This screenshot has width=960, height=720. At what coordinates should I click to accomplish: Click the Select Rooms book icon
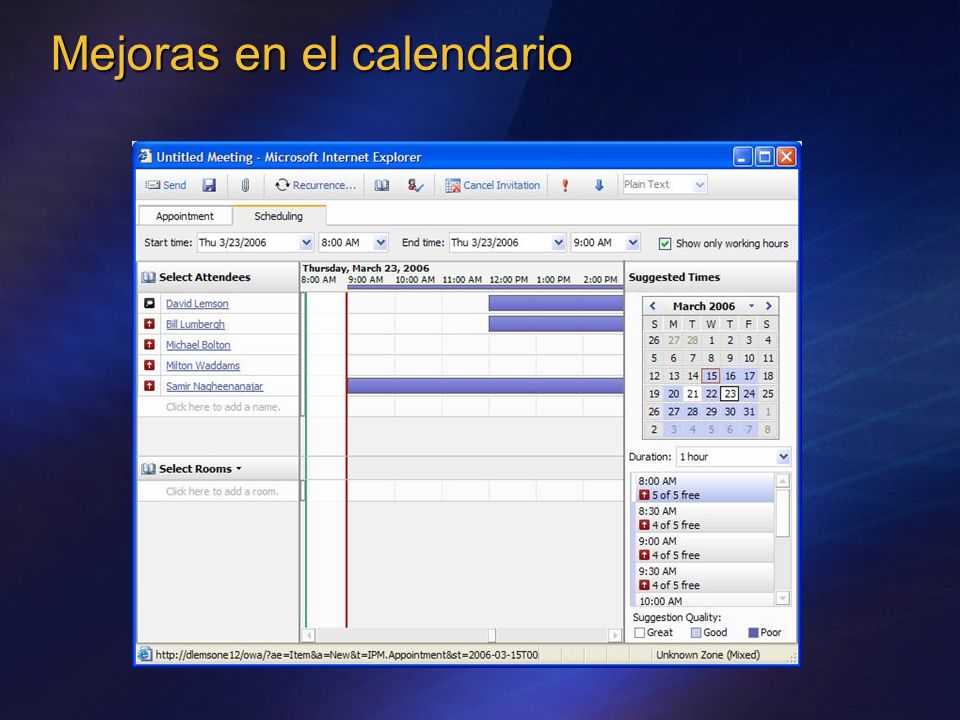pyautogui.click(x=148, y=469)
